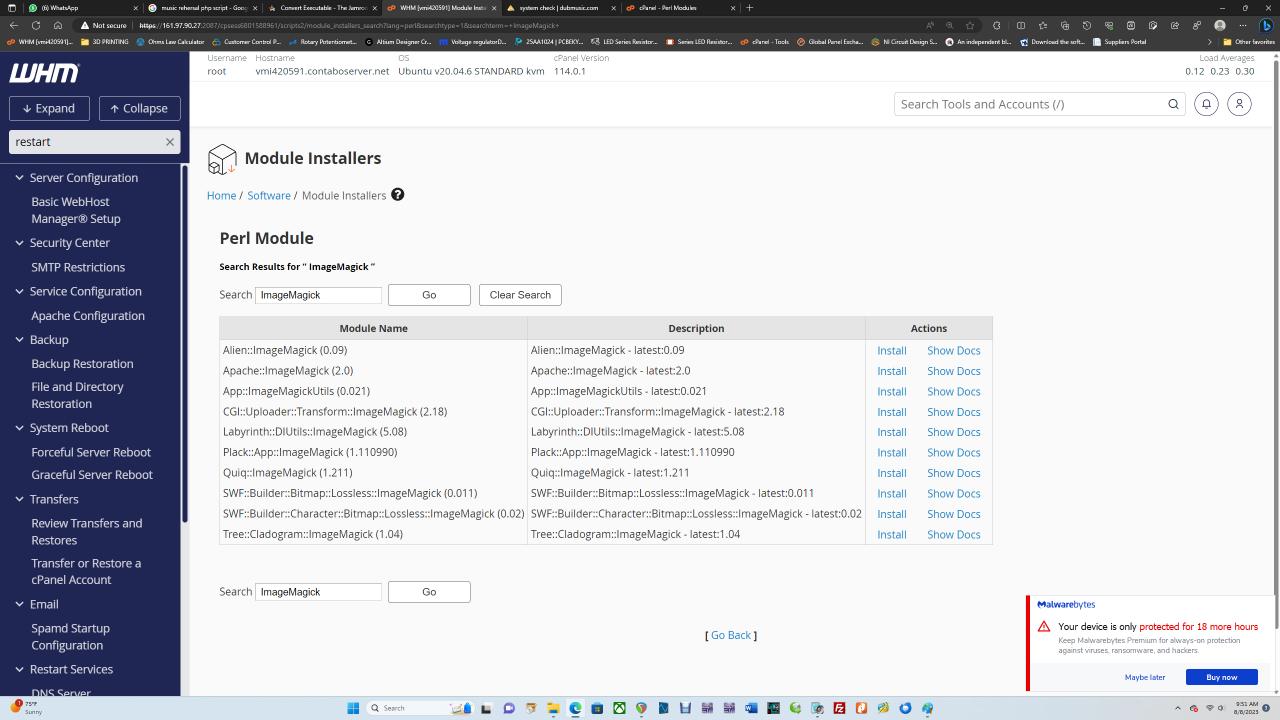Click the search magnifier icon
The height and width of the screenshot is (720, 1280).
click(x=1173, y=104)
